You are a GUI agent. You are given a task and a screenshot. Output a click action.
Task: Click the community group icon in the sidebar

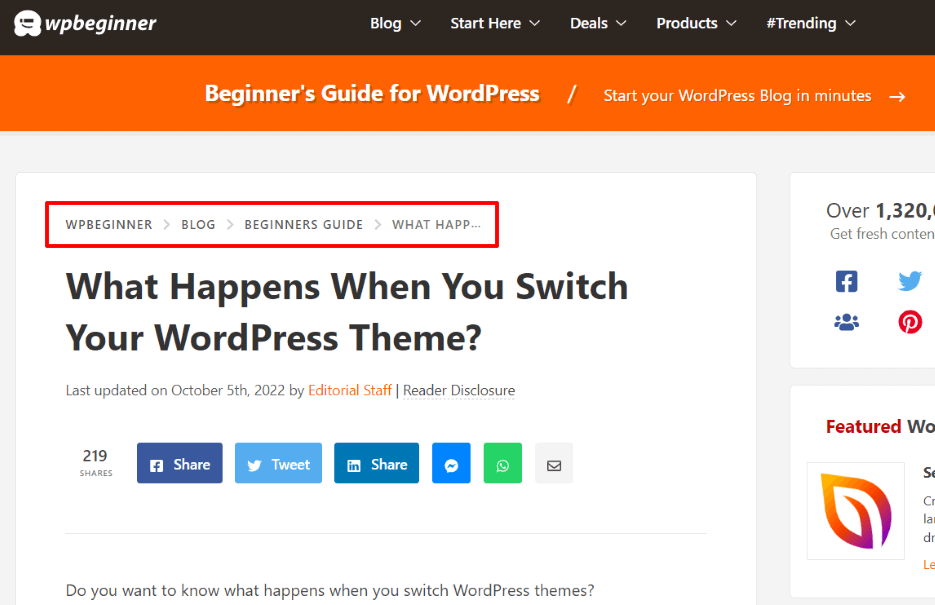[x=847, y=322]
